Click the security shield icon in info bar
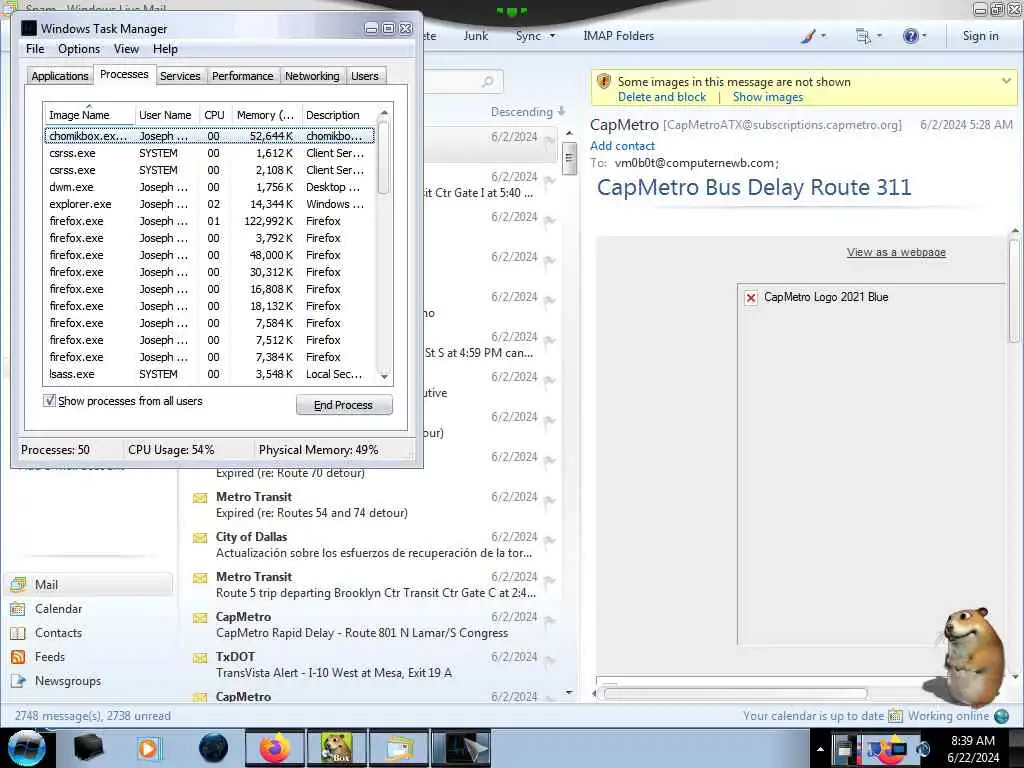1024x768 pixels. pos(603,82)
